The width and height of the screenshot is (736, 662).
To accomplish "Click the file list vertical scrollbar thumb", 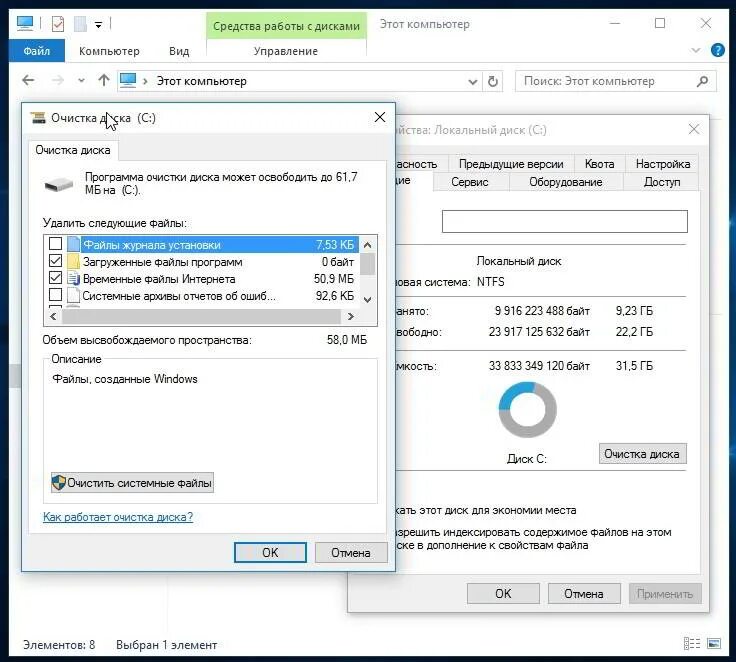I will click(368, 264).
